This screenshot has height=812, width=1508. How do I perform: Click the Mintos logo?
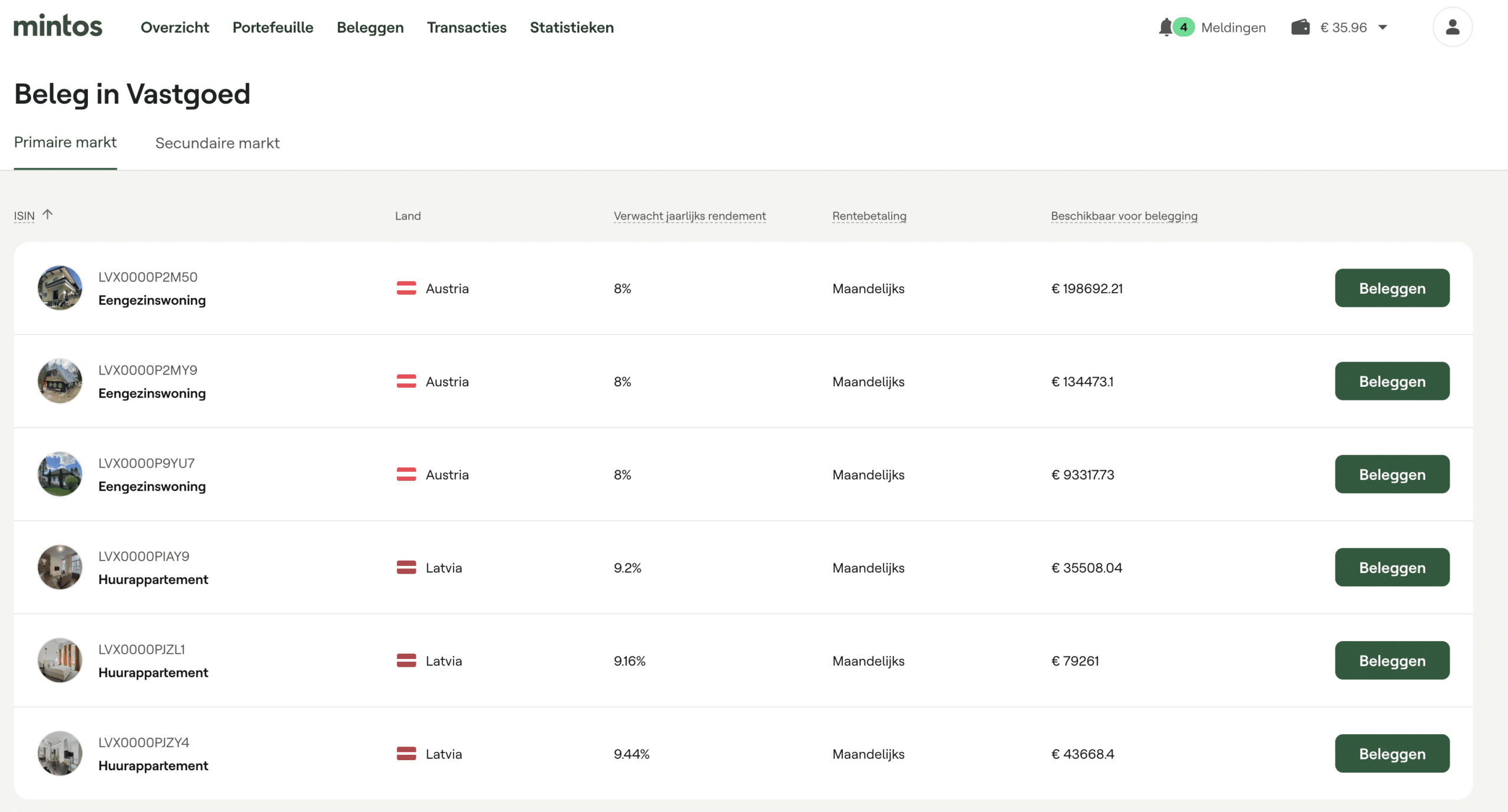(58, 26)
